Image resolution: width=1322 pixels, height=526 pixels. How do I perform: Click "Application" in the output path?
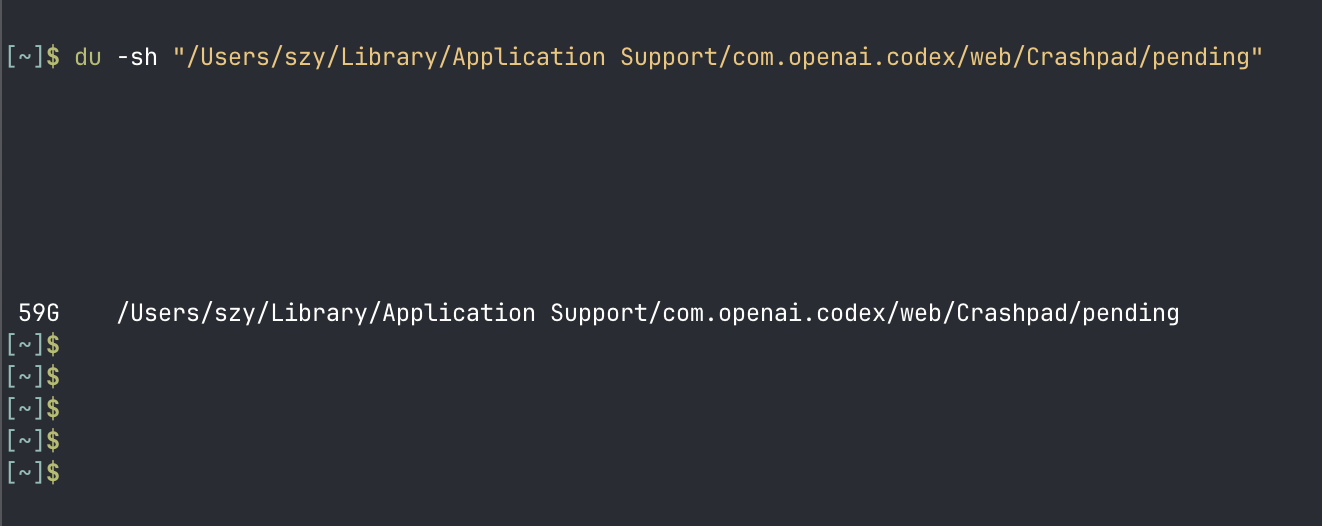point(459,313)
